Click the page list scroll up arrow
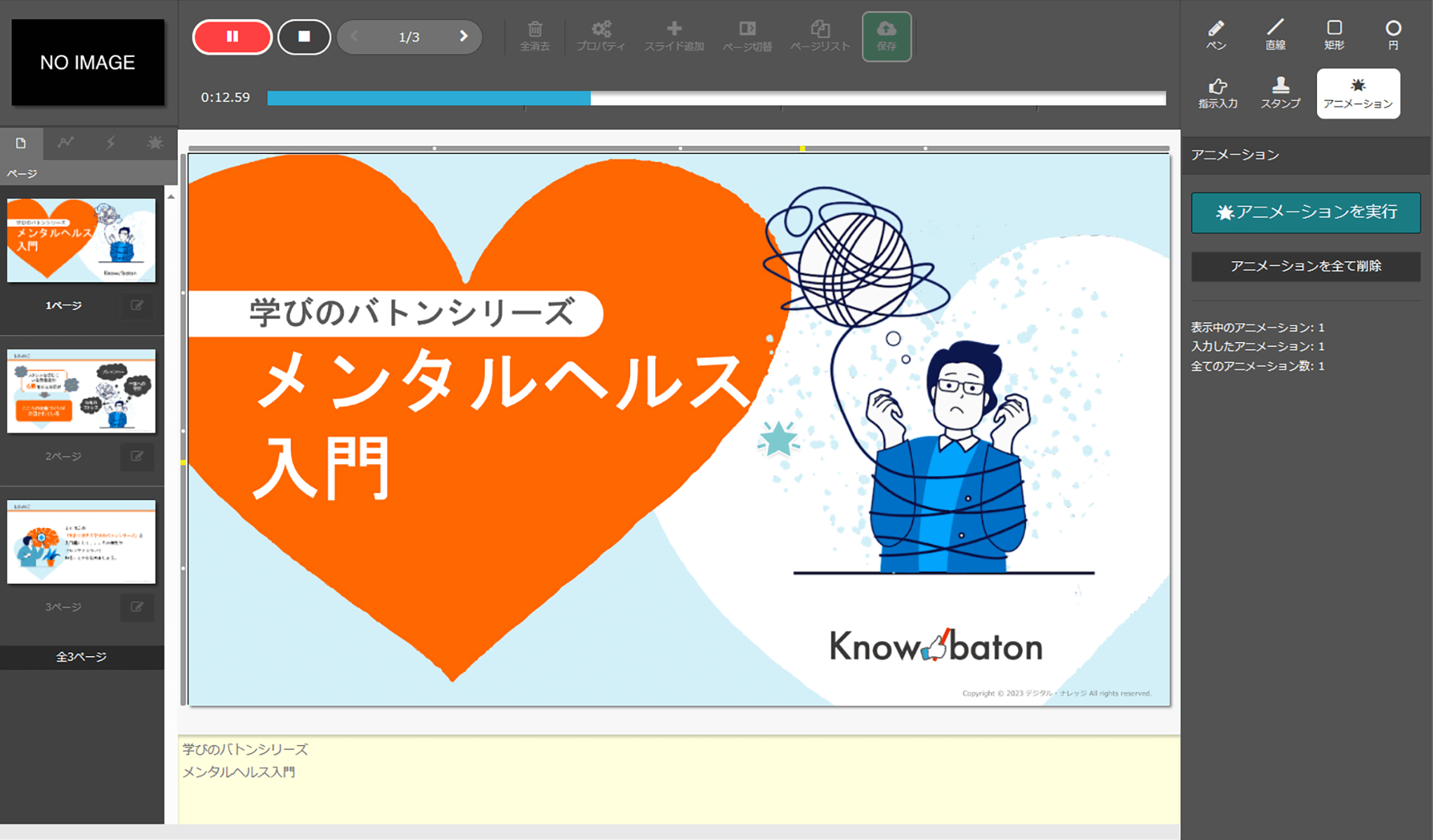 pos(171,197)
